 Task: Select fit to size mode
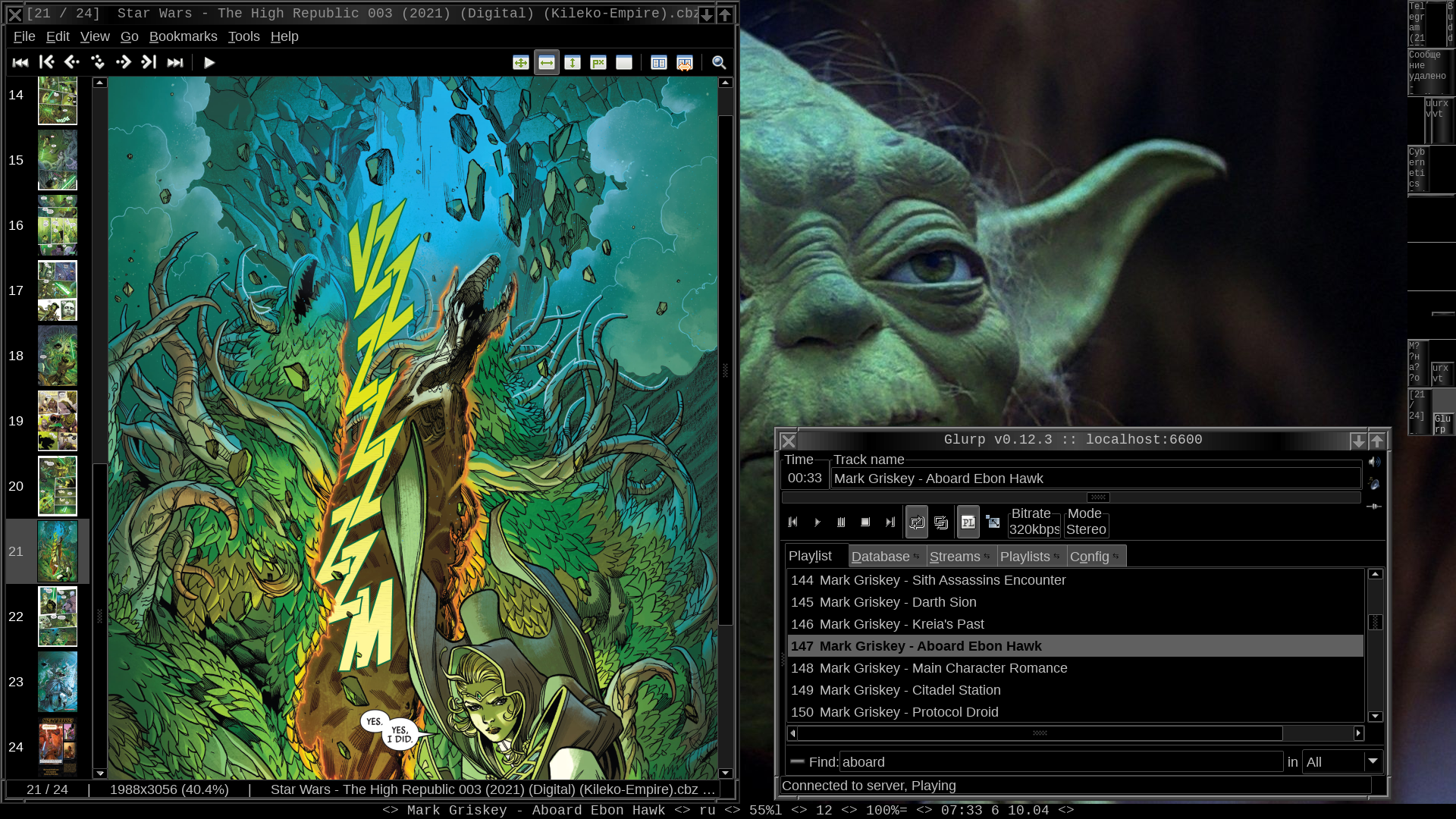click(x=598, y=63)
